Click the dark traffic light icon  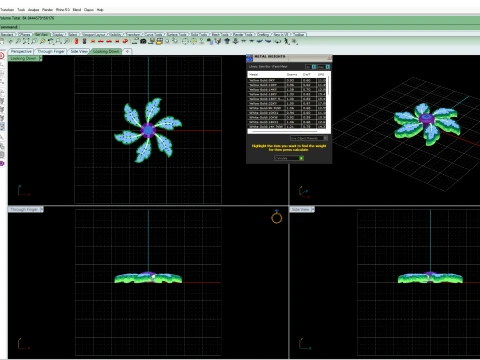coord(85,41)
